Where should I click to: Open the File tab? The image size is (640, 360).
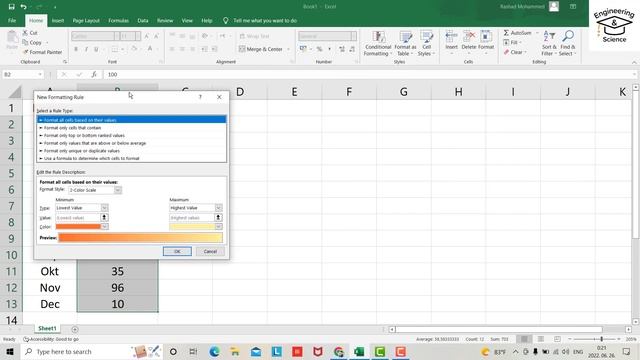pos(12,20)
